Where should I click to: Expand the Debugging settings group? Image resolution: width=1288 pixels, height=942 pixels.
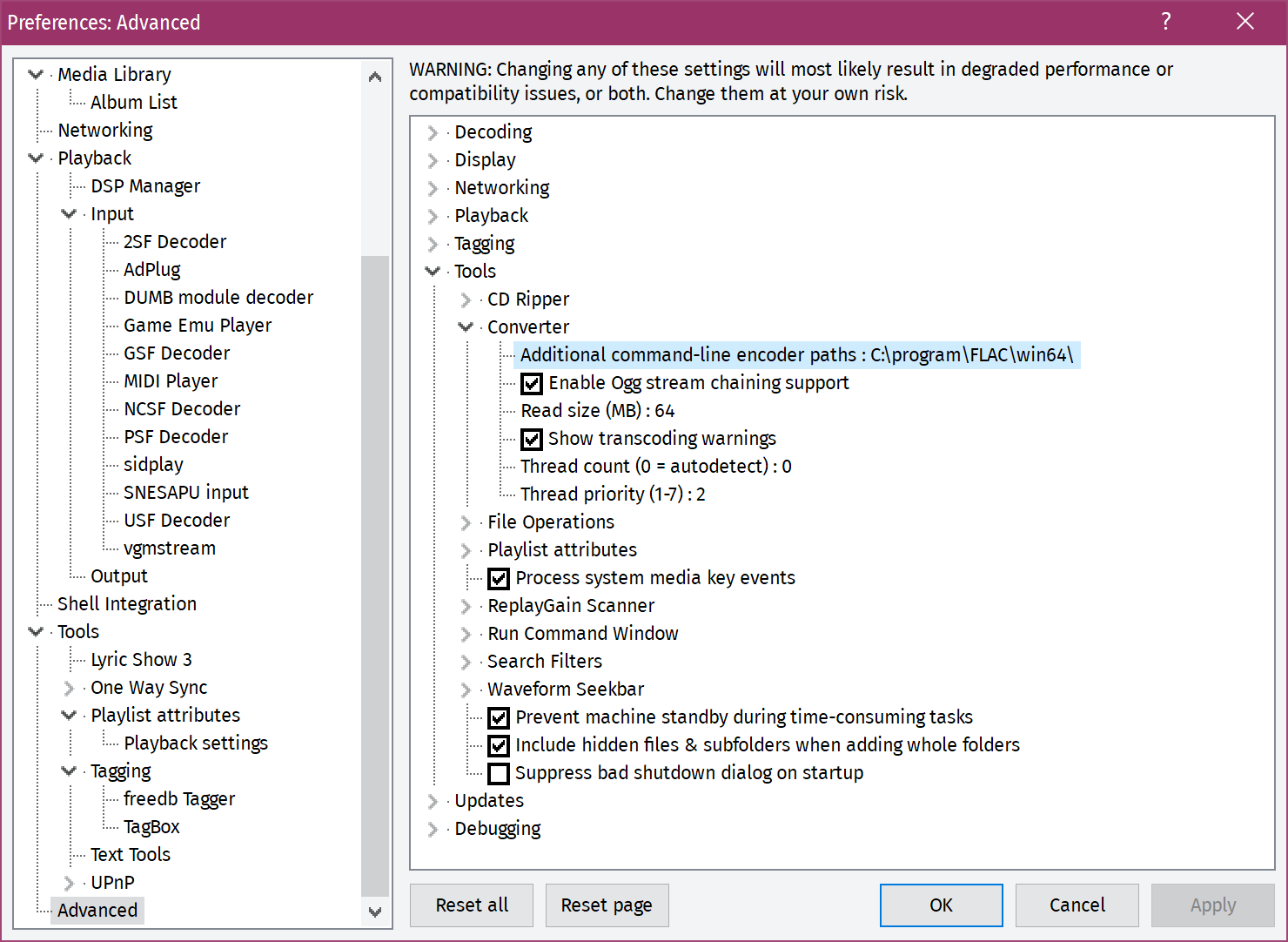433,829
